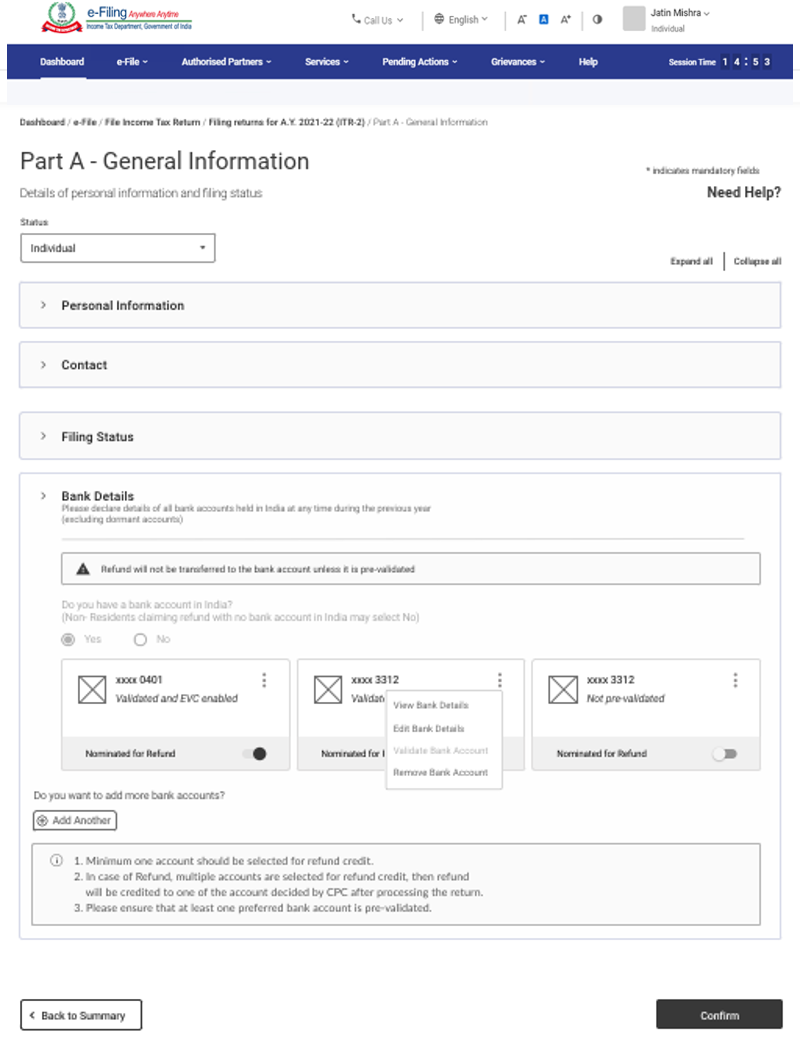Open kebab menu on xxxx 0401 account
This screenshot has width=800, height=1043.
tap(264, 680)
